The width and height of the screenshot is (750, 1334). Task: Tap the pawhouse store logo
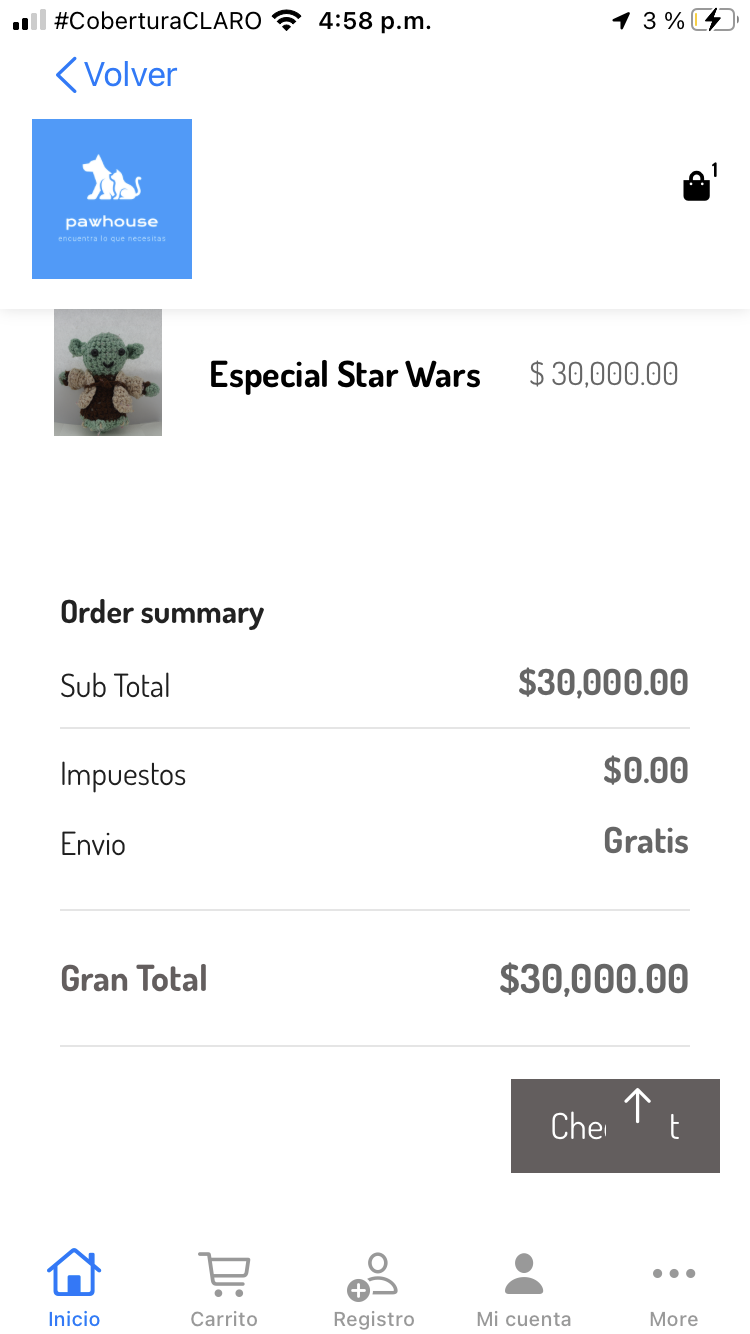point(112,199)
